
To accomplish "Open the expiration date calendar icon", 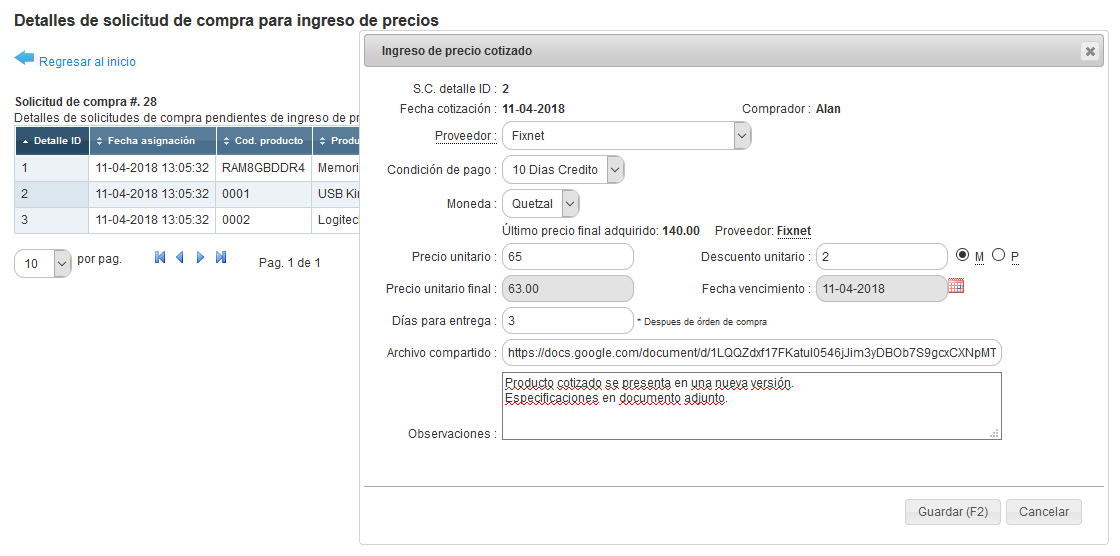I will pyautogui.click(x=955, y=287).
